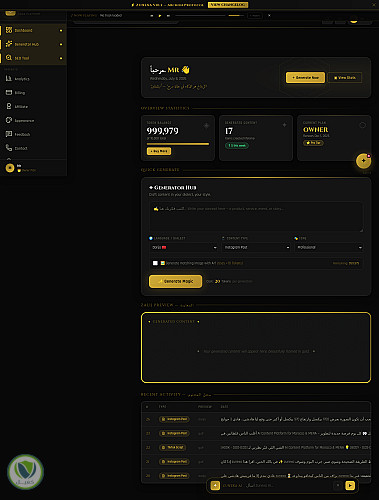Click the floating gold sparkle button
The width and height of the screenshot is (379, 500).
tap(363, 161)
